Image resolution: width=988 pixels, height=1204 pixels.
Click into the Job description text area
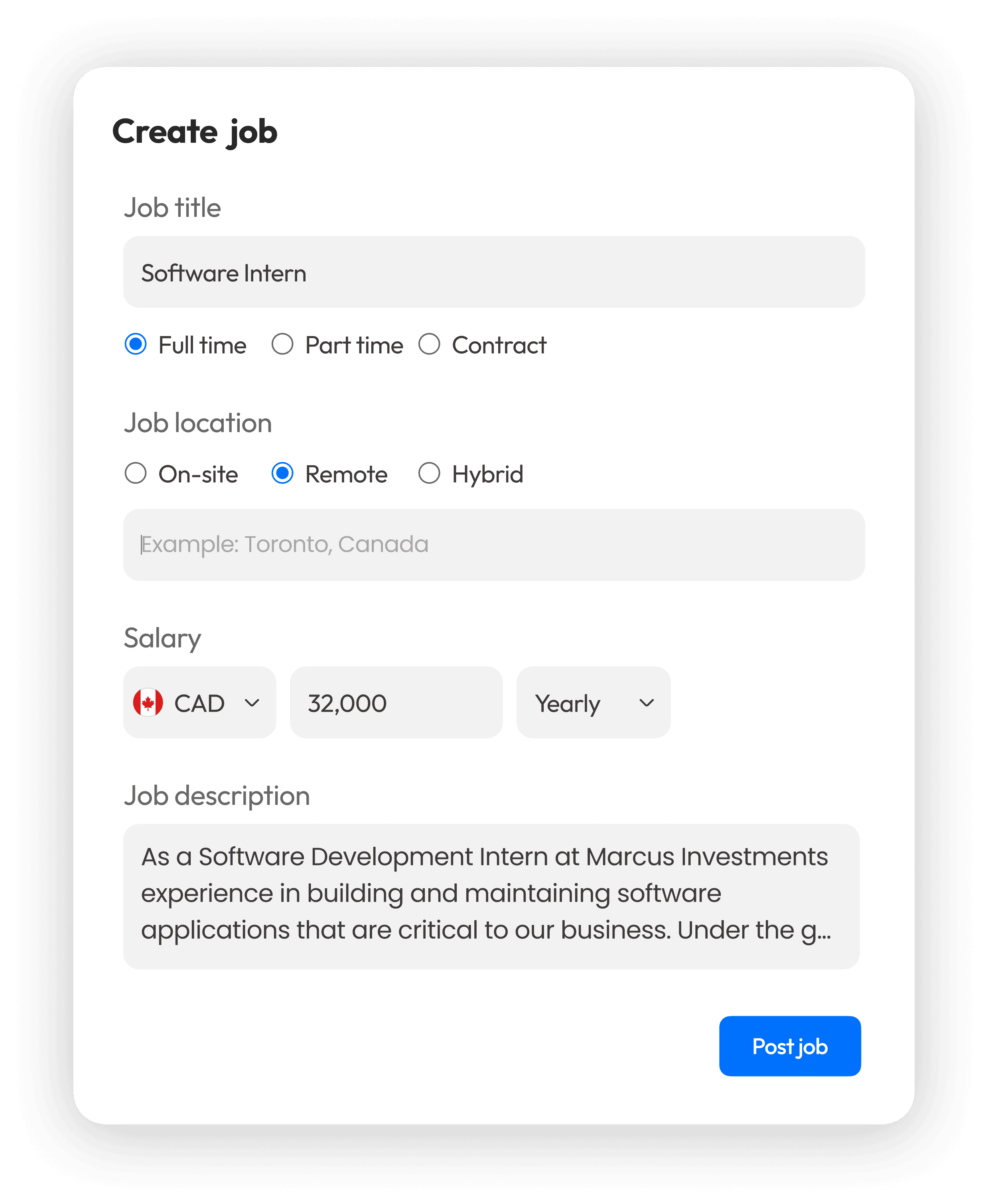click(x=491, y=896)
